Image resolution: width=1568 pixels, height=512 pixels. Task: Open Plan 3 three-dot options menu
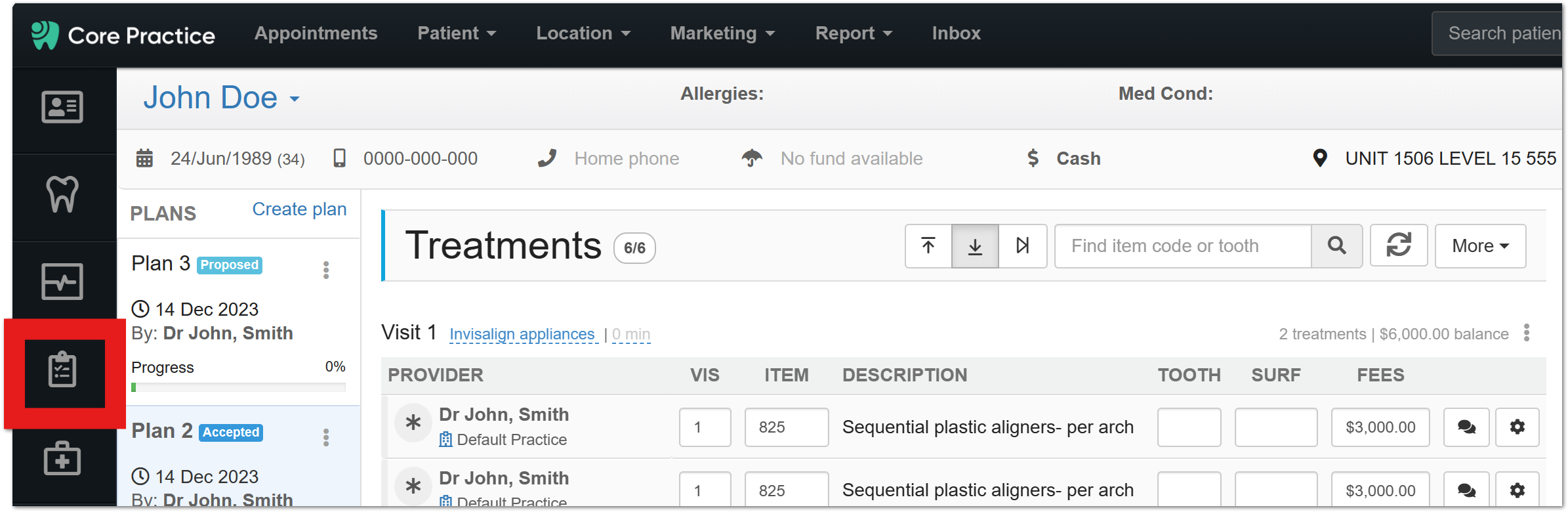tap(326, 270)
